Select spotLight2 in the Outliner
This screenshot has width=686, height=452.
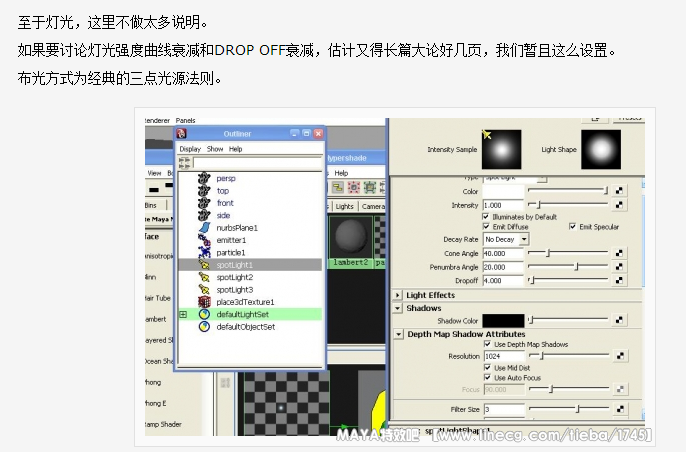(234, 277)
